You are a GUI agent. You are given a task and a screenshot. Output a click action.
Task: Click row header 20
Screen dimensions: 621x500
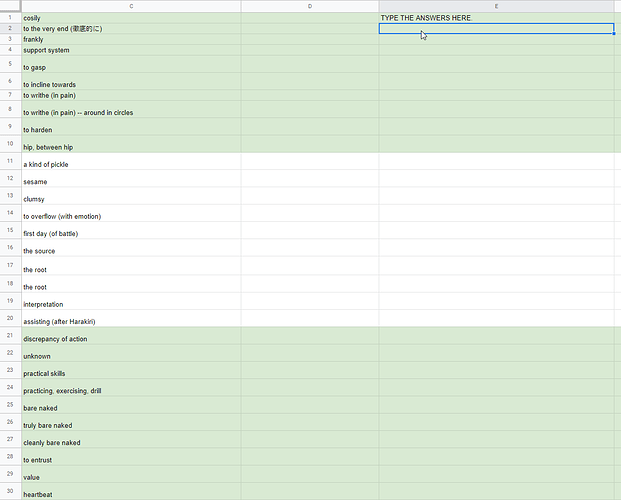tap(10, 318)
